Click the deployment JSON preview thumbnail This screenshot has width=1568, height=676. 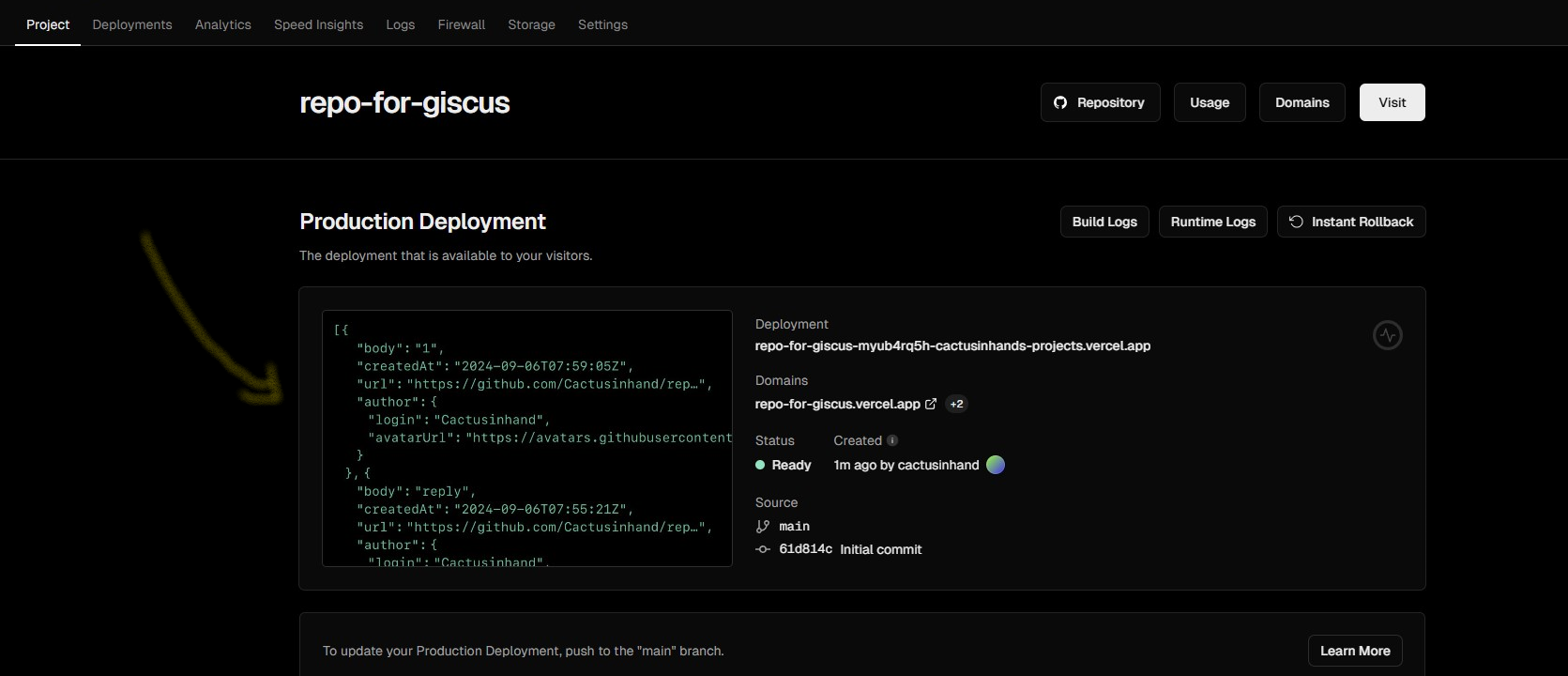[x=526, y=438]
